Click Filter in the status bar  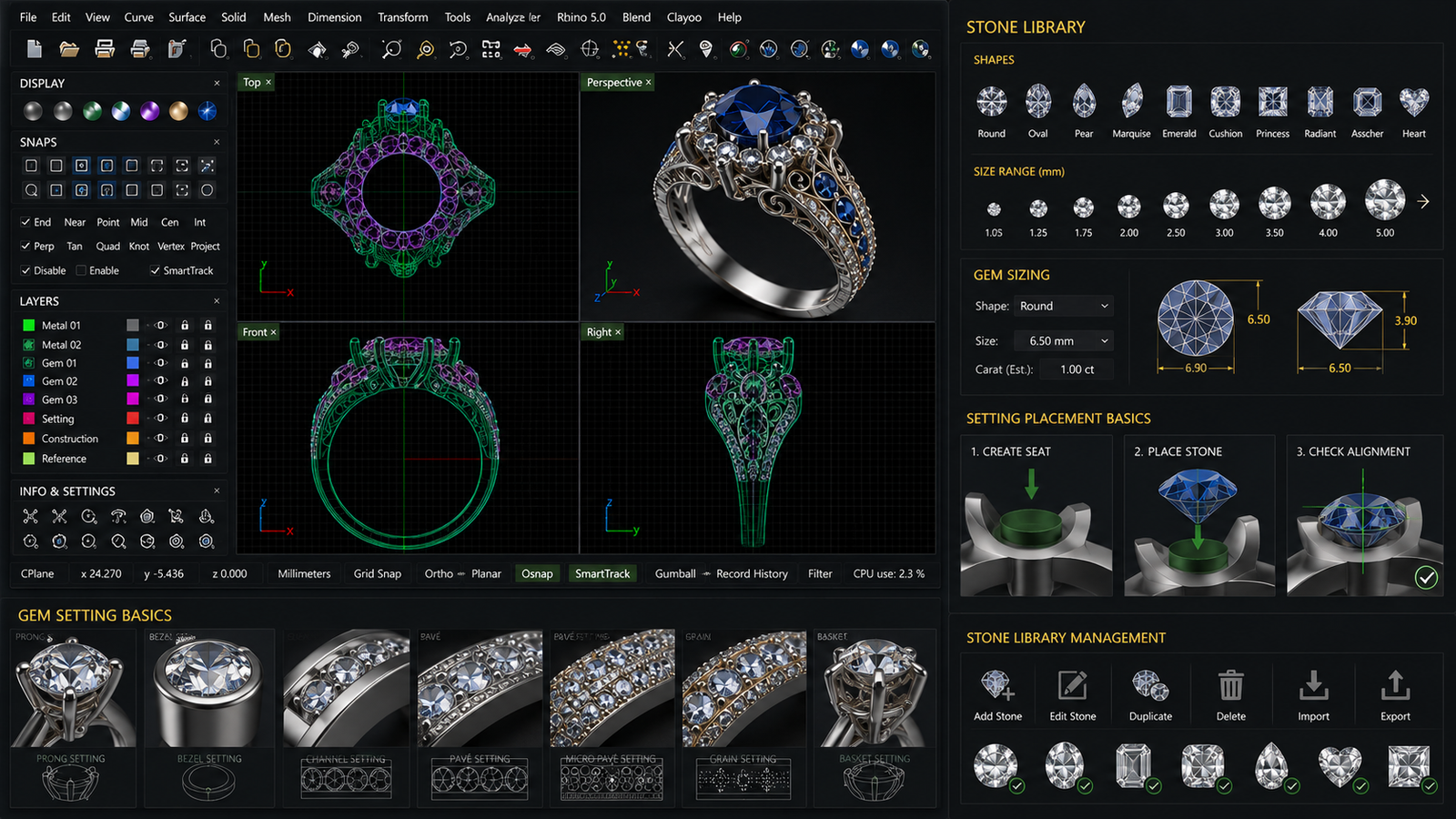click(x=820, y=573)
